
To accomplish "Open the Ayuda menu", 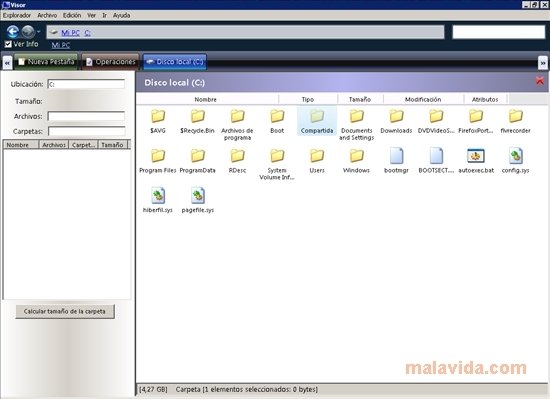I will (x=122, y=15).
